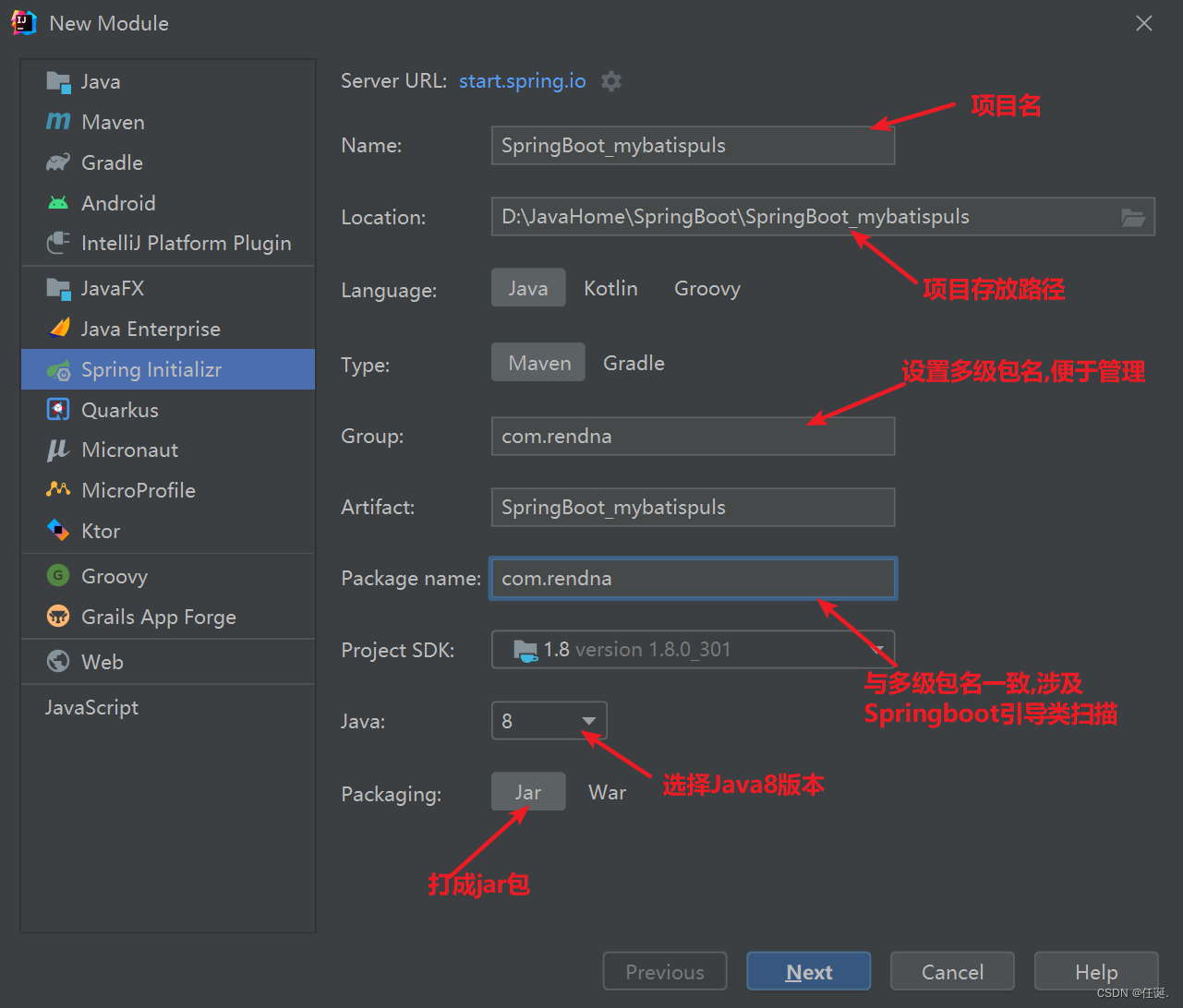Click the Gradle elephant icon
This screenshot has width=1183, height=1008.
click(x=58, y=162)
